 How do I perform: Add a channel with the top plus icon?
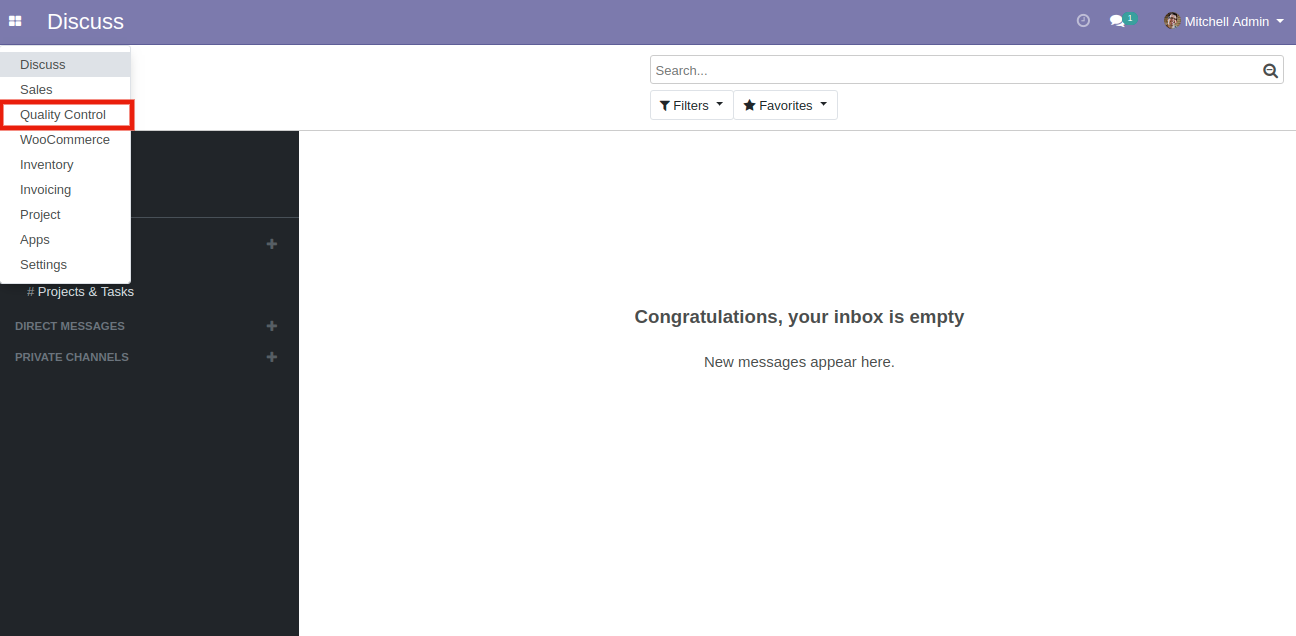(271, 244)
